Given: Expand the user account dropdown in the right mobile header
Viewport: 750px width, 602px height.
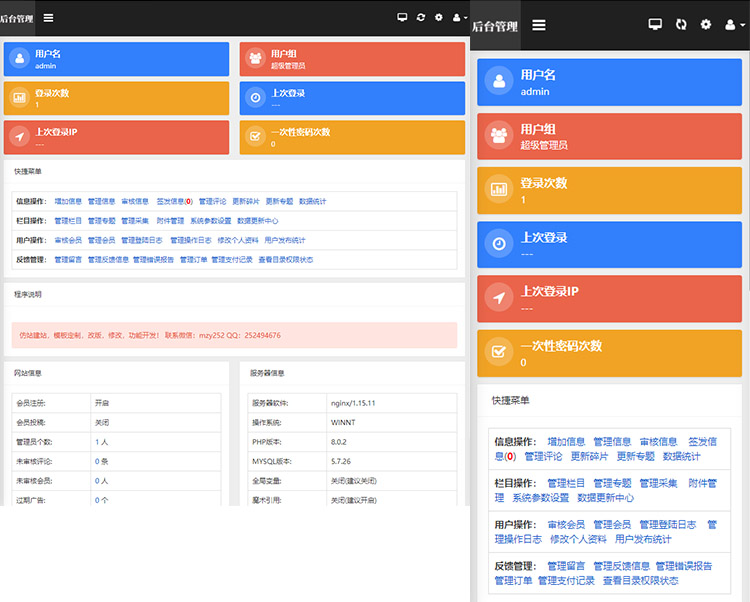Looking at the screenshot, I should pos(735,25).
